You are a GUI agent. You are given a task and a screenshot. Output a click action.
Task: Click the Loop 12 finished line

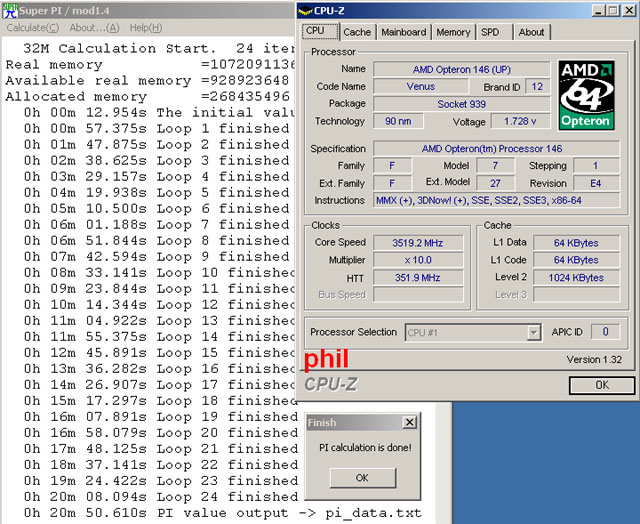[158, 305]
